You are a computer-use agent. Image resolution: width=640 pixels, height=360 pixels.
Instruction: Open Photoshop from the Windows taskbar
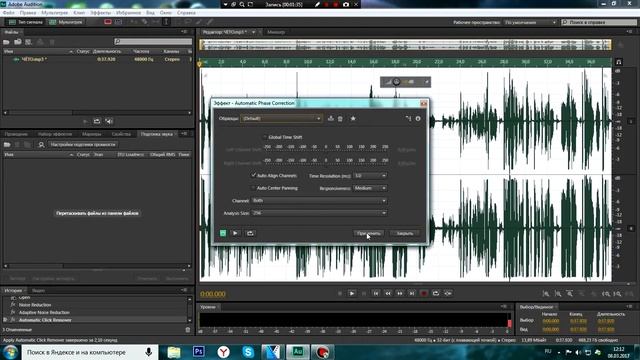(199, 352)
